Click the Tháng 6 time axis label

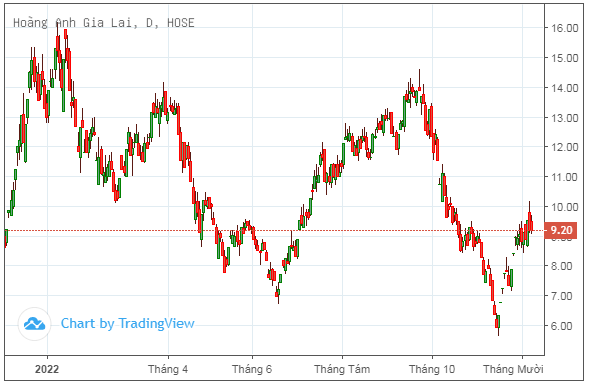pyautogui.click(x=252, y=369)
